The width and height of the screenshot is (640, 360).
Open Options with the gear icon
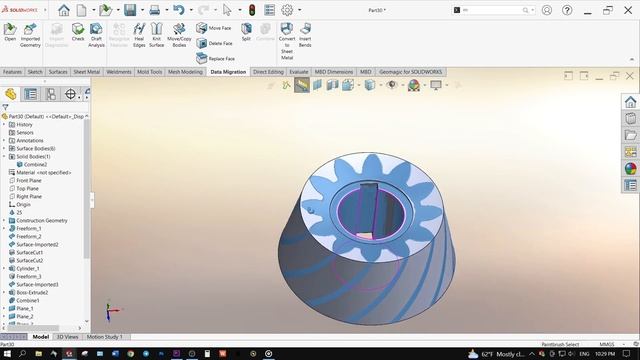(287, 10)
